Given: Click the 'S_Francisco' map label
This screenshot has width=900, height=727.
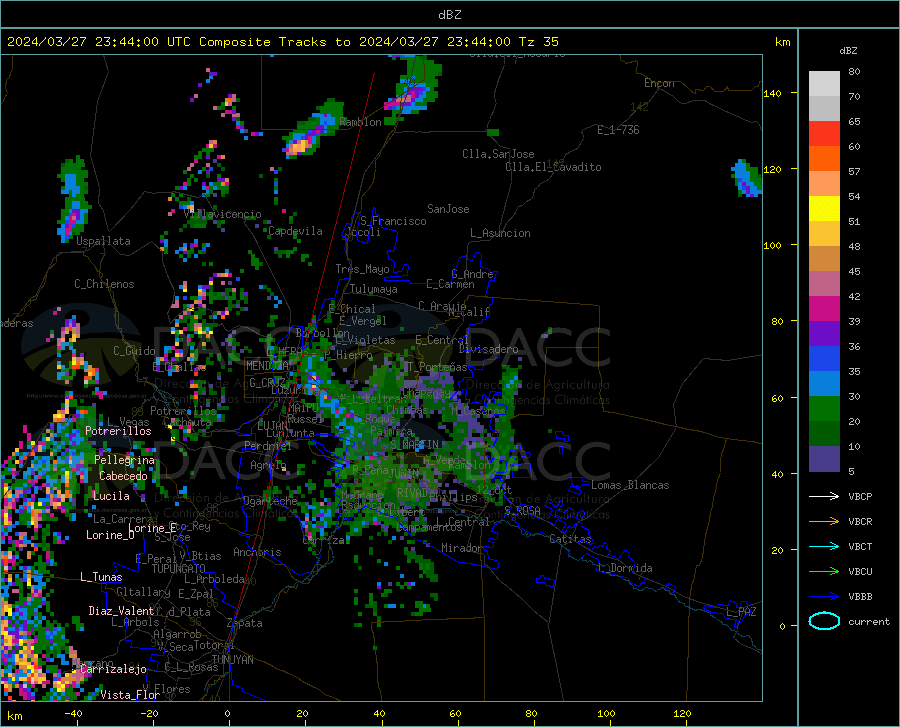Looking at the screenshot, I should click(393, 221).
